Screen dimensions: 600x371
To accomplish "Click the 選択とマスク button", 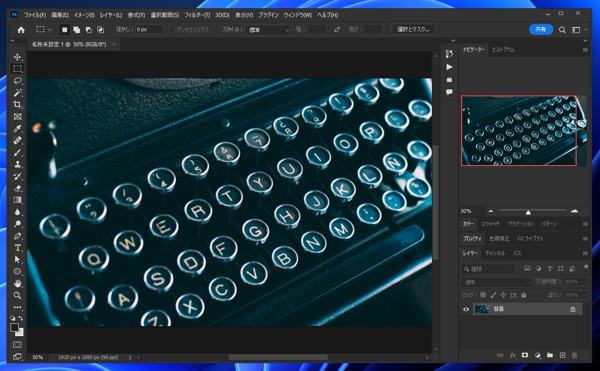I will (413, 29).
